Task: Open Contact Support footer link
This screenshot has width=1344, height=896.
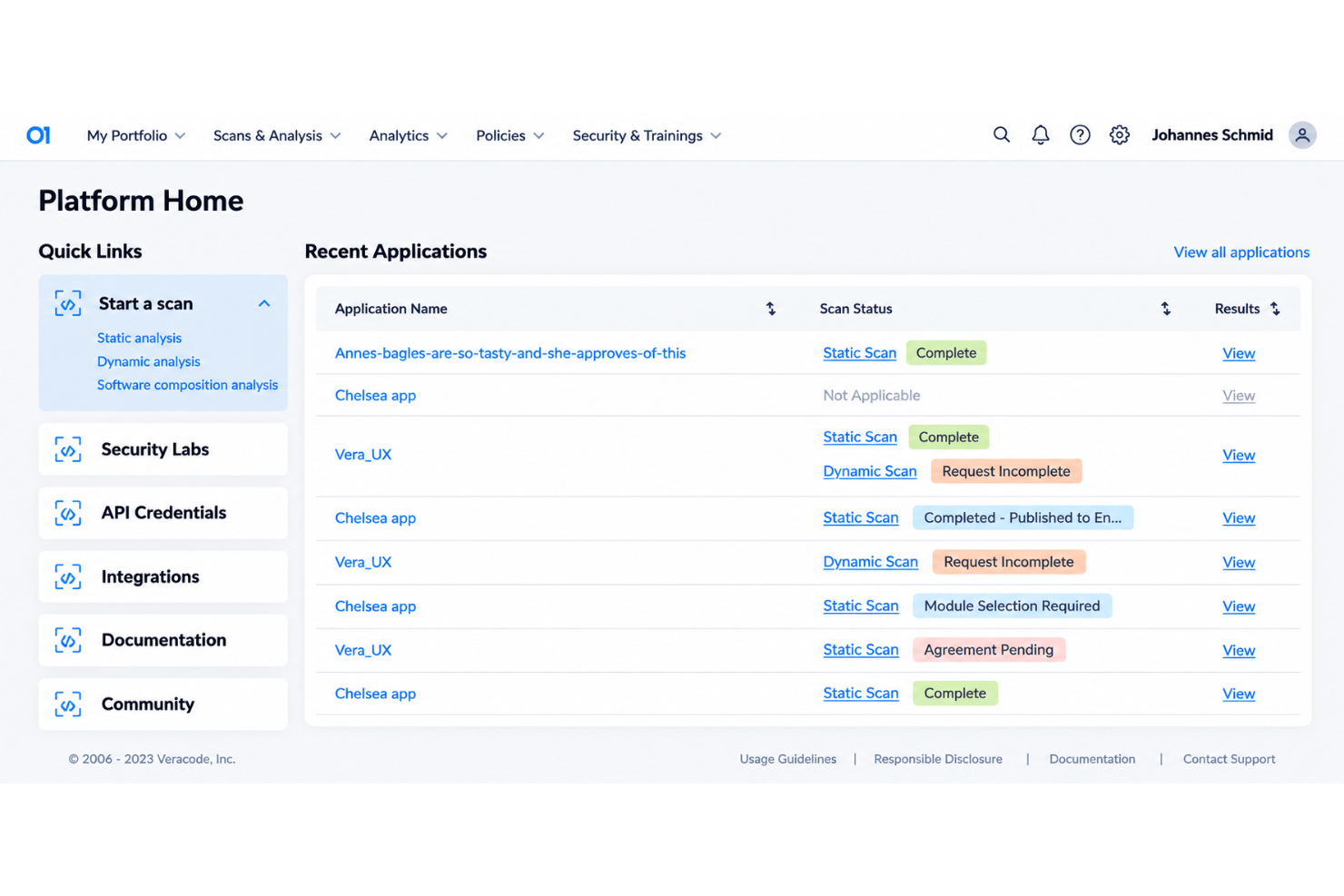Action: (1229, 759)
